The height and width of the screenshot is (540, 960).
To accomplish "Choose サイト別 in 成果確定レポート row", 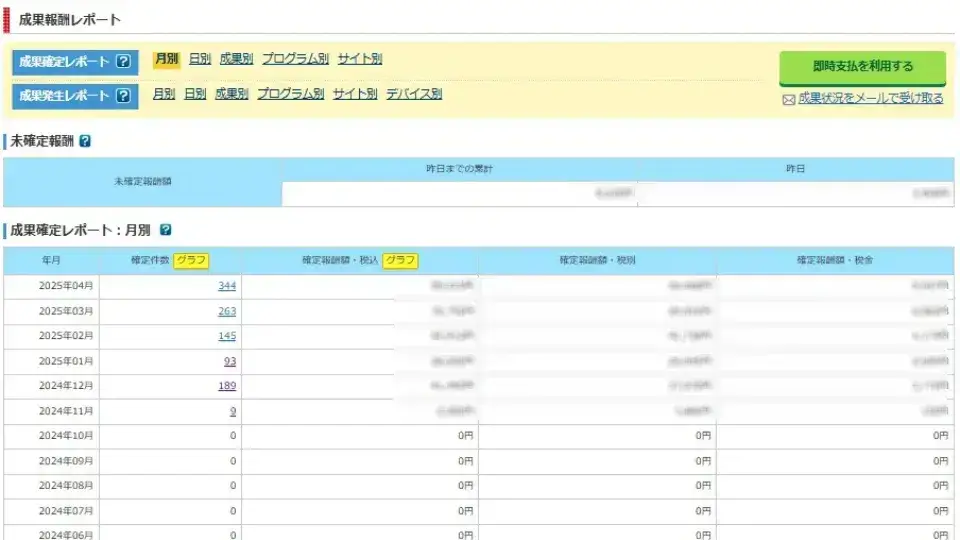I will click(360, 59).
